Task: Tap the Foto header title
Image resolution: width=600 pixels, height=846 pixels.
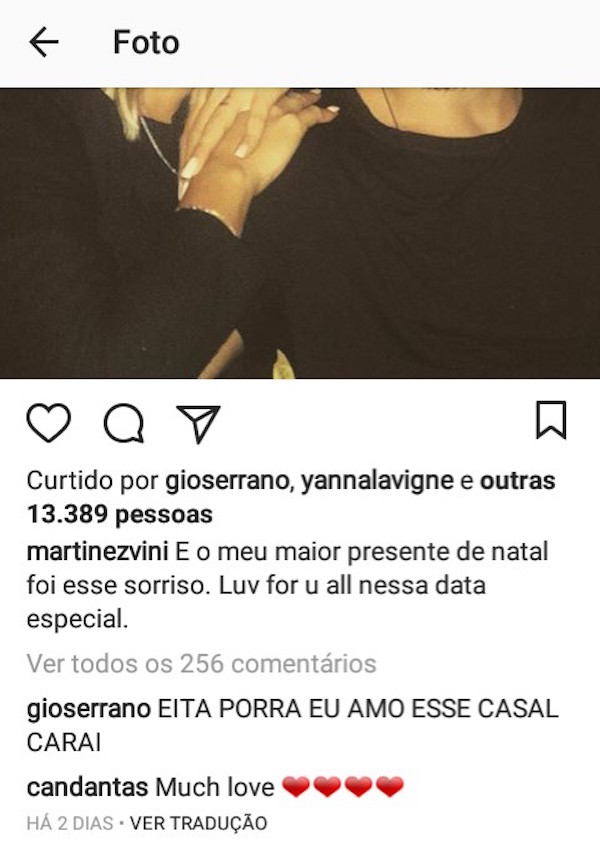Action: (x=146, y=42)
